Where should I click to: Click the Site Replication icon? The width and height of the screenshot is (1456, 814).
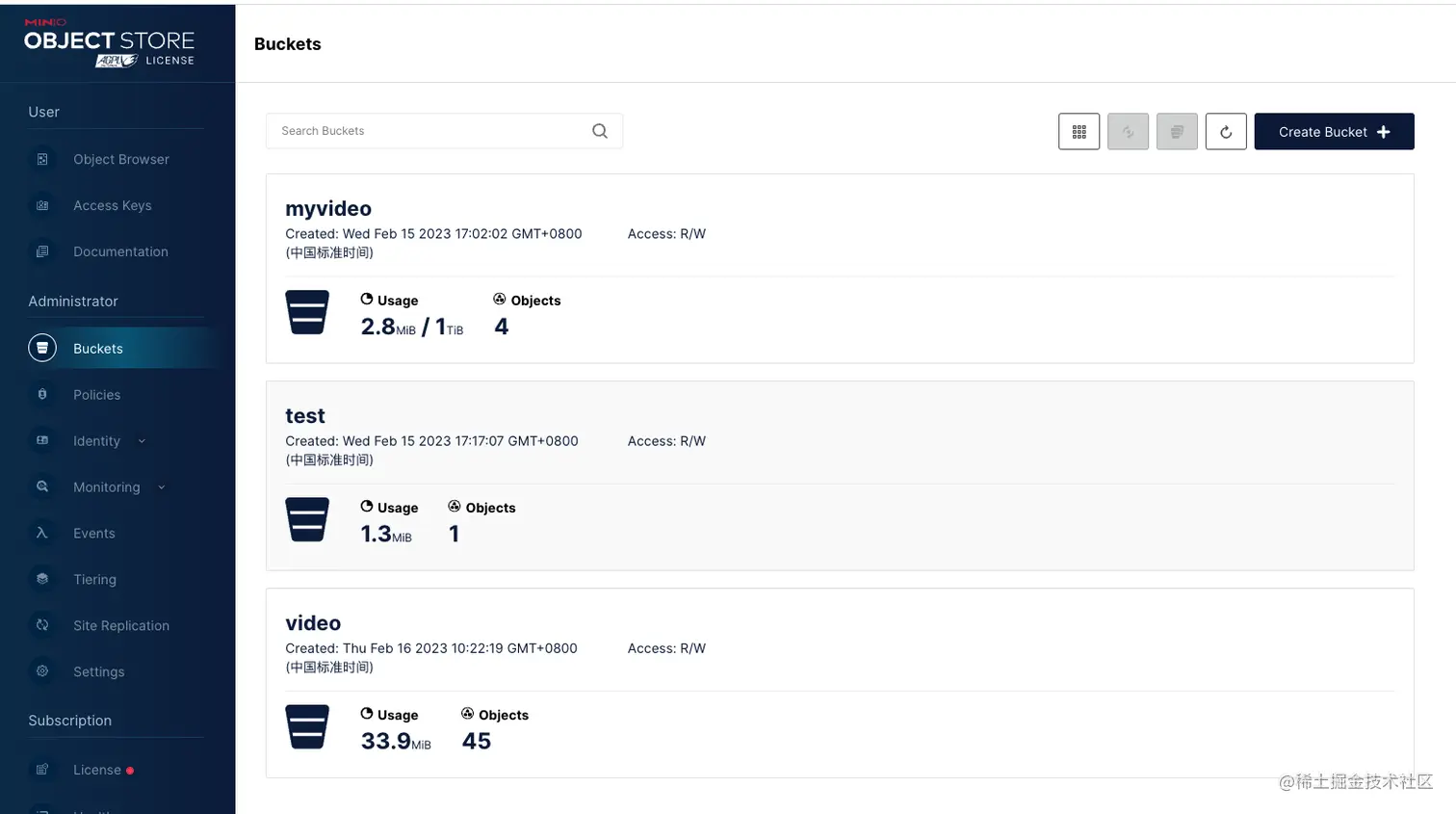[42, 625]
